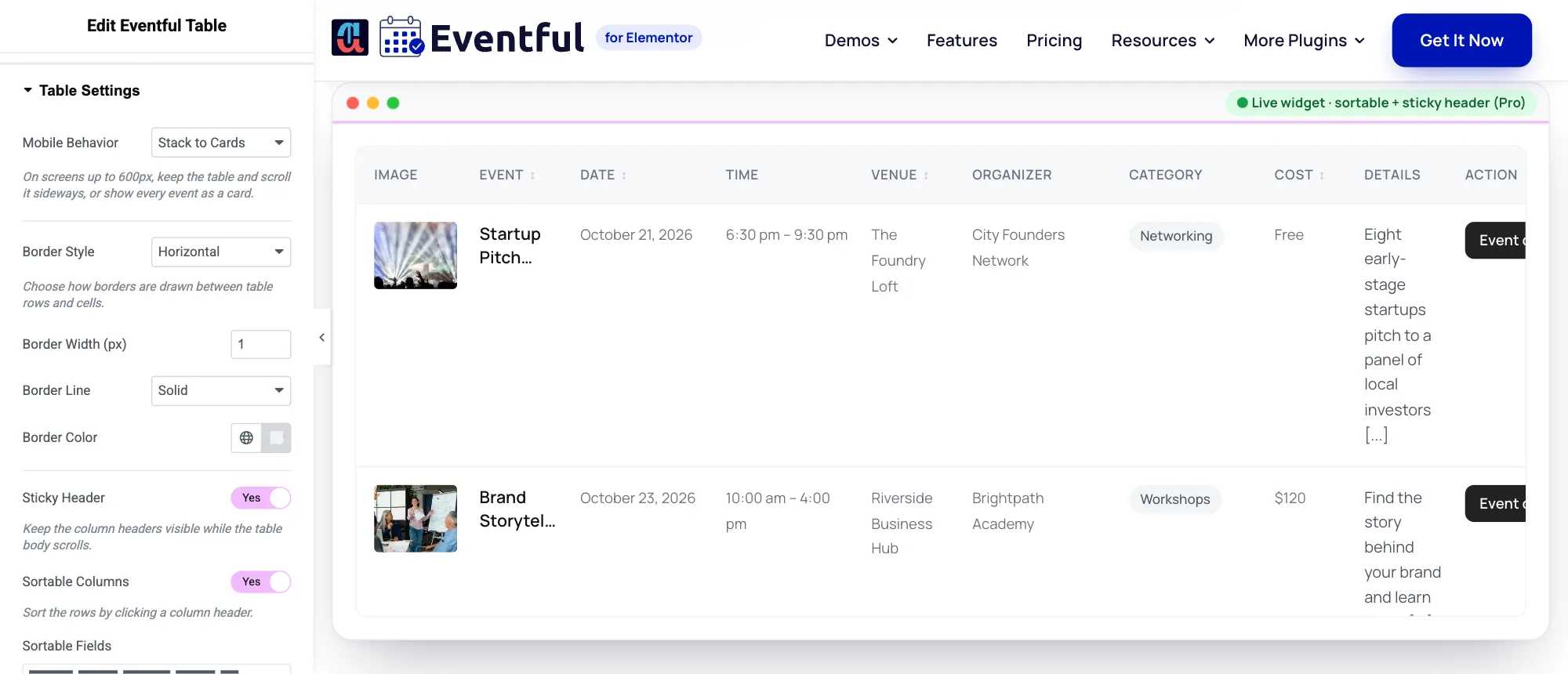The image size is (1568, 674).
Task: Click the 'October 21, 2026' date cell
Action: pyautogui.click(x=636, y=234)
